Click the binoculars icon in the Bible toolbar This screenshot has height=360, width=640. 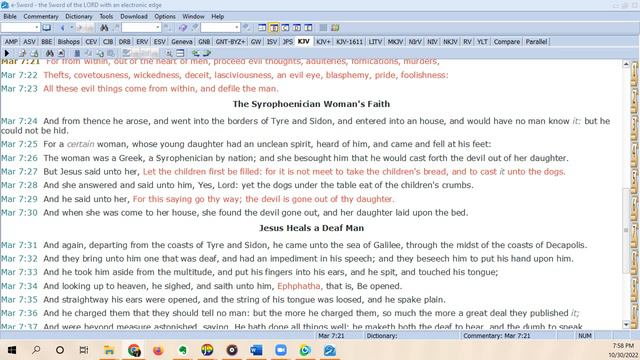point(50,53)
